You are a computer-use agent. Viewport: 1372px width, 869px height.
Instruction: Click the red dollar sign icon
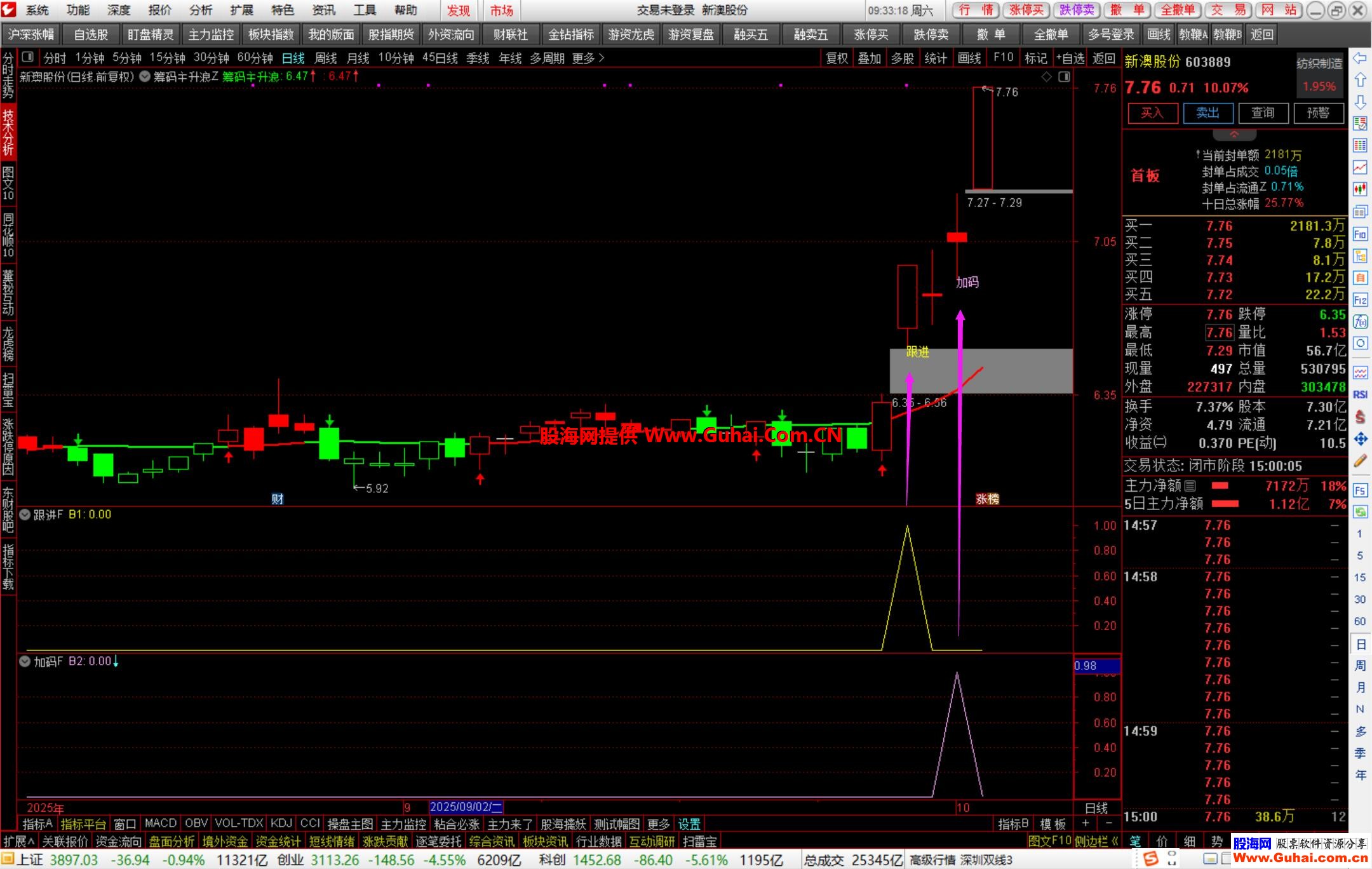pos(1360,417)
